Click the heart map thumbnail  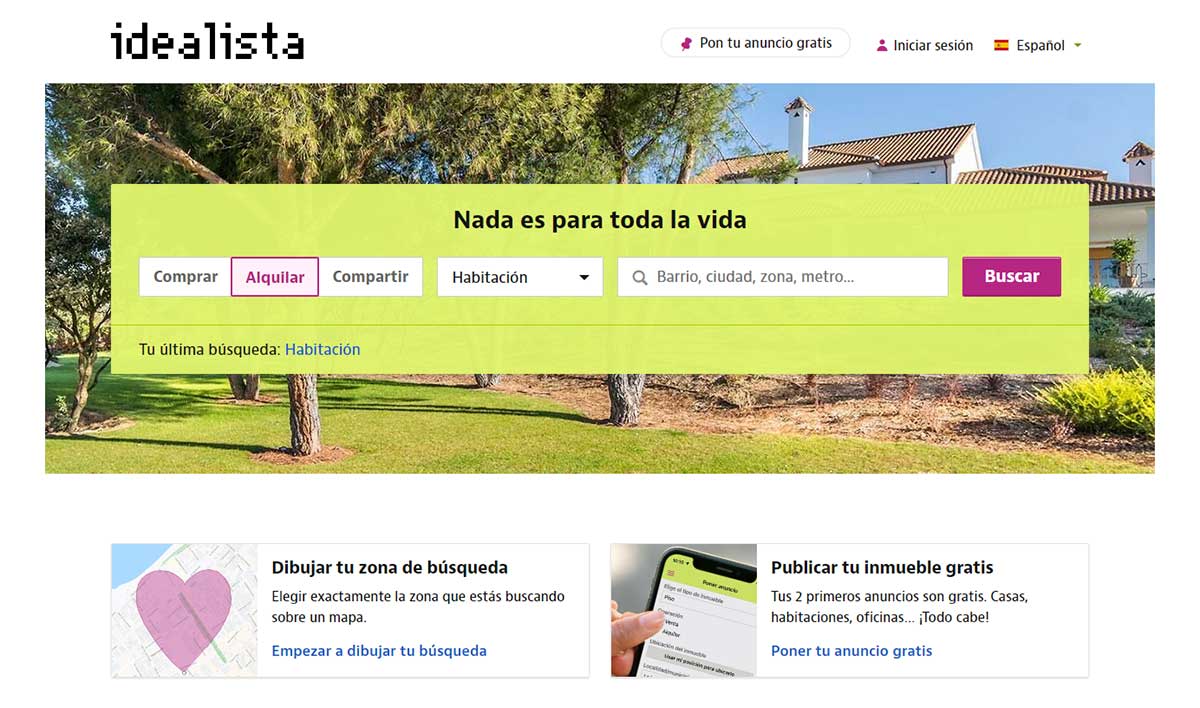tap(184, 610)
